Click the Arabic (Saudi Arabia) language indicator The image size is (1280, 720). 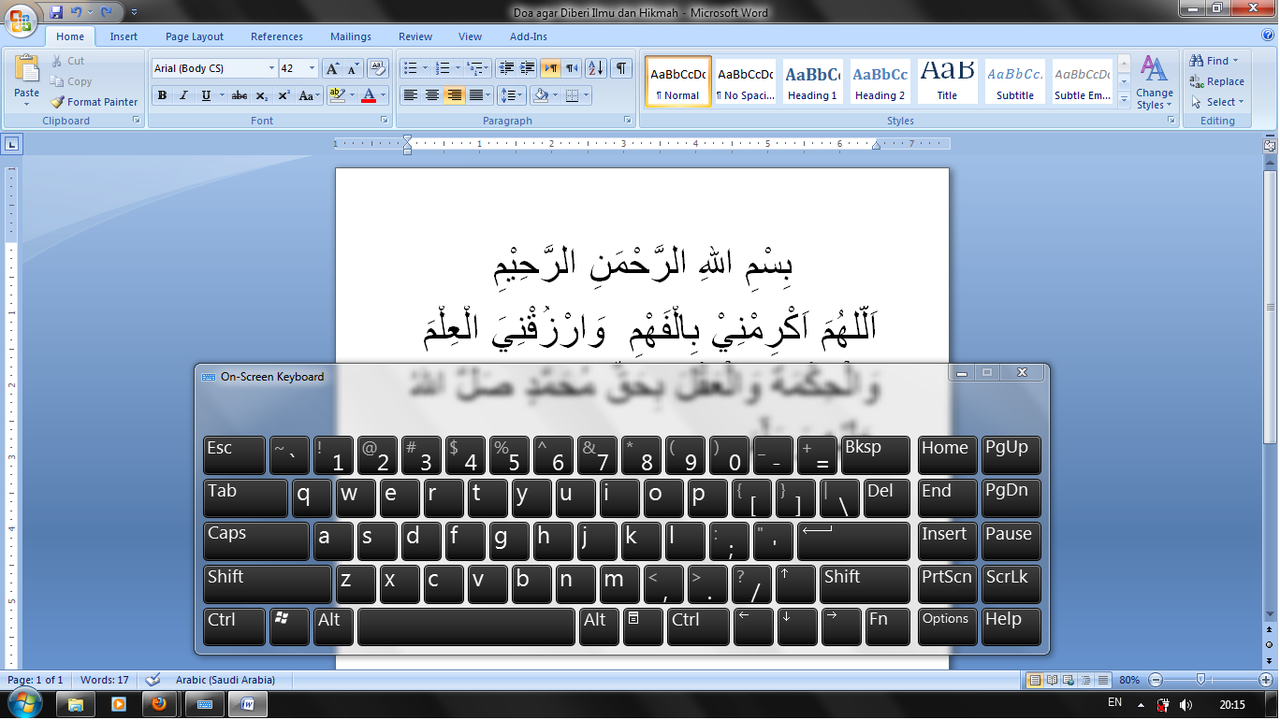click(225, 680)
